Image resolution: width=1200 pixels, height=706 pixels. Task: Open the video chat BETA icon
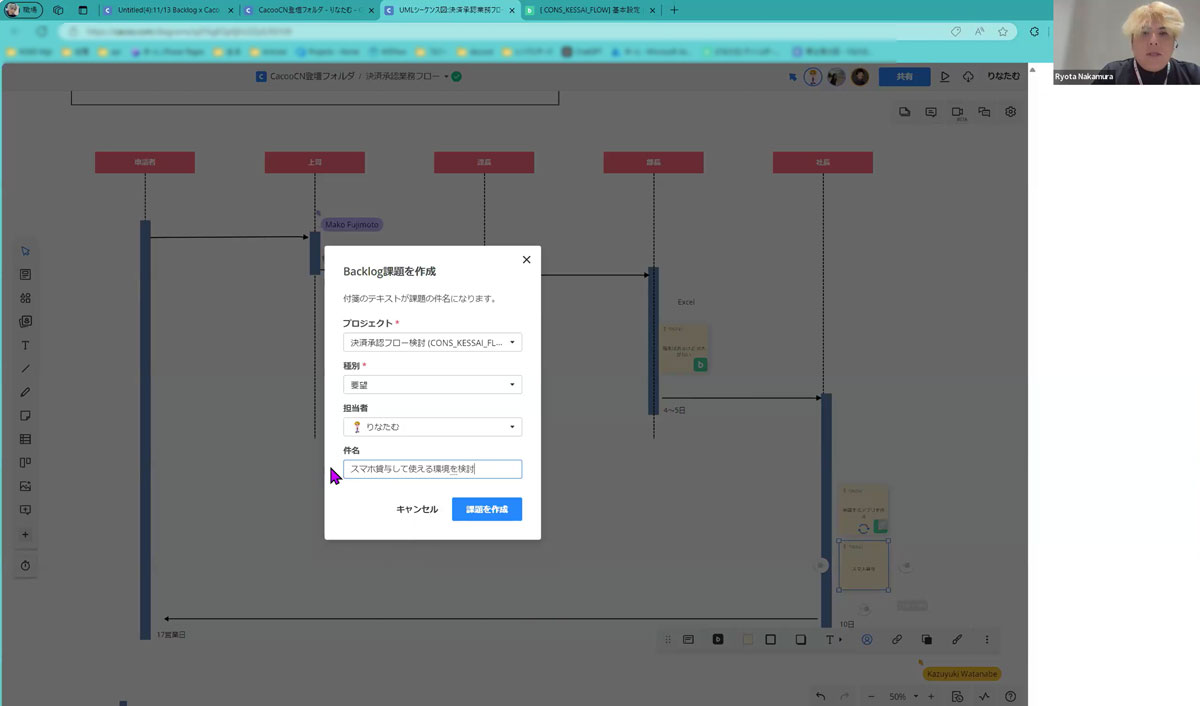(x=957, y=113)
